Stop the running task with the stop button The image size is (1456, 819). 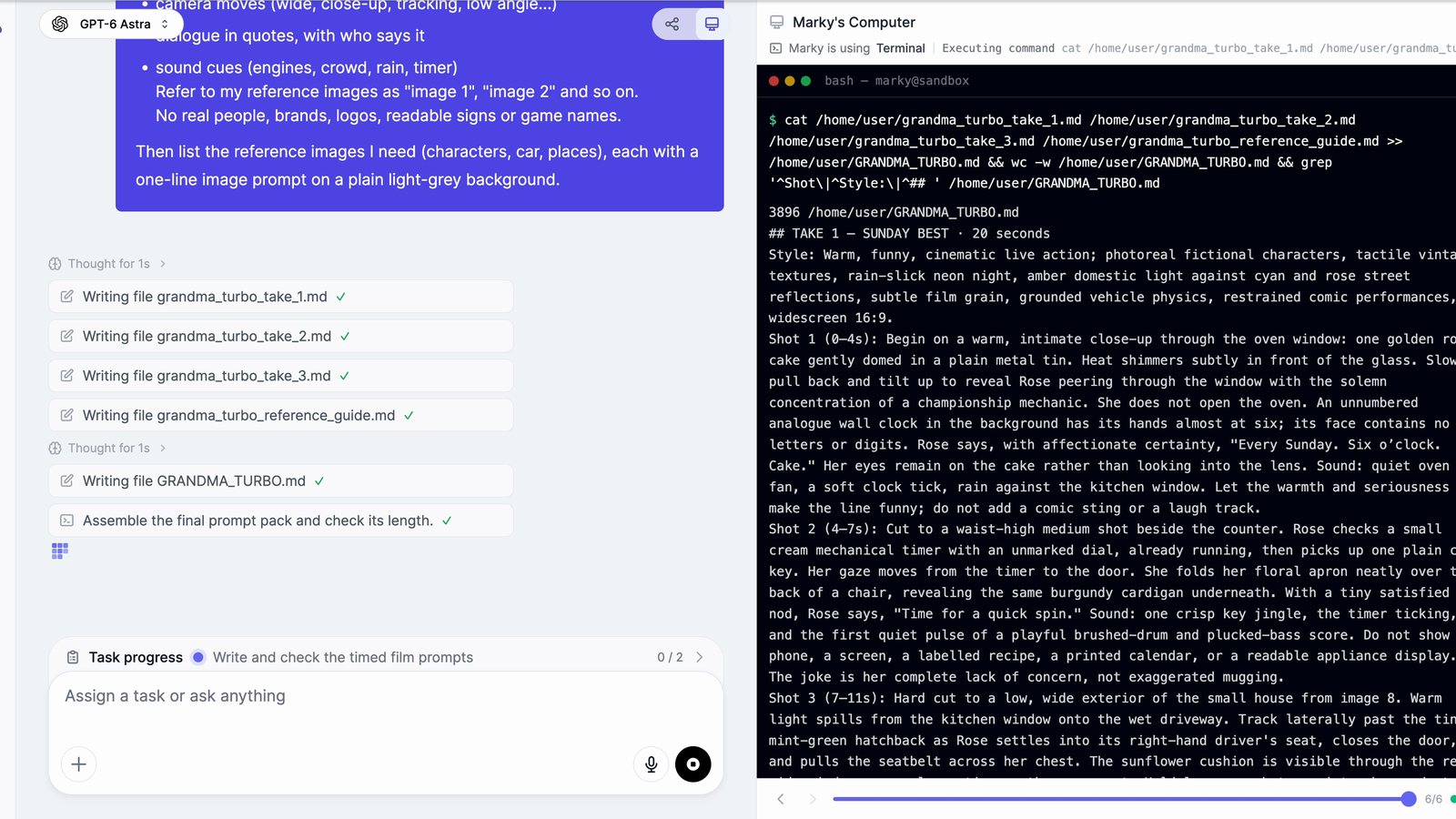(x=693, y=764)
